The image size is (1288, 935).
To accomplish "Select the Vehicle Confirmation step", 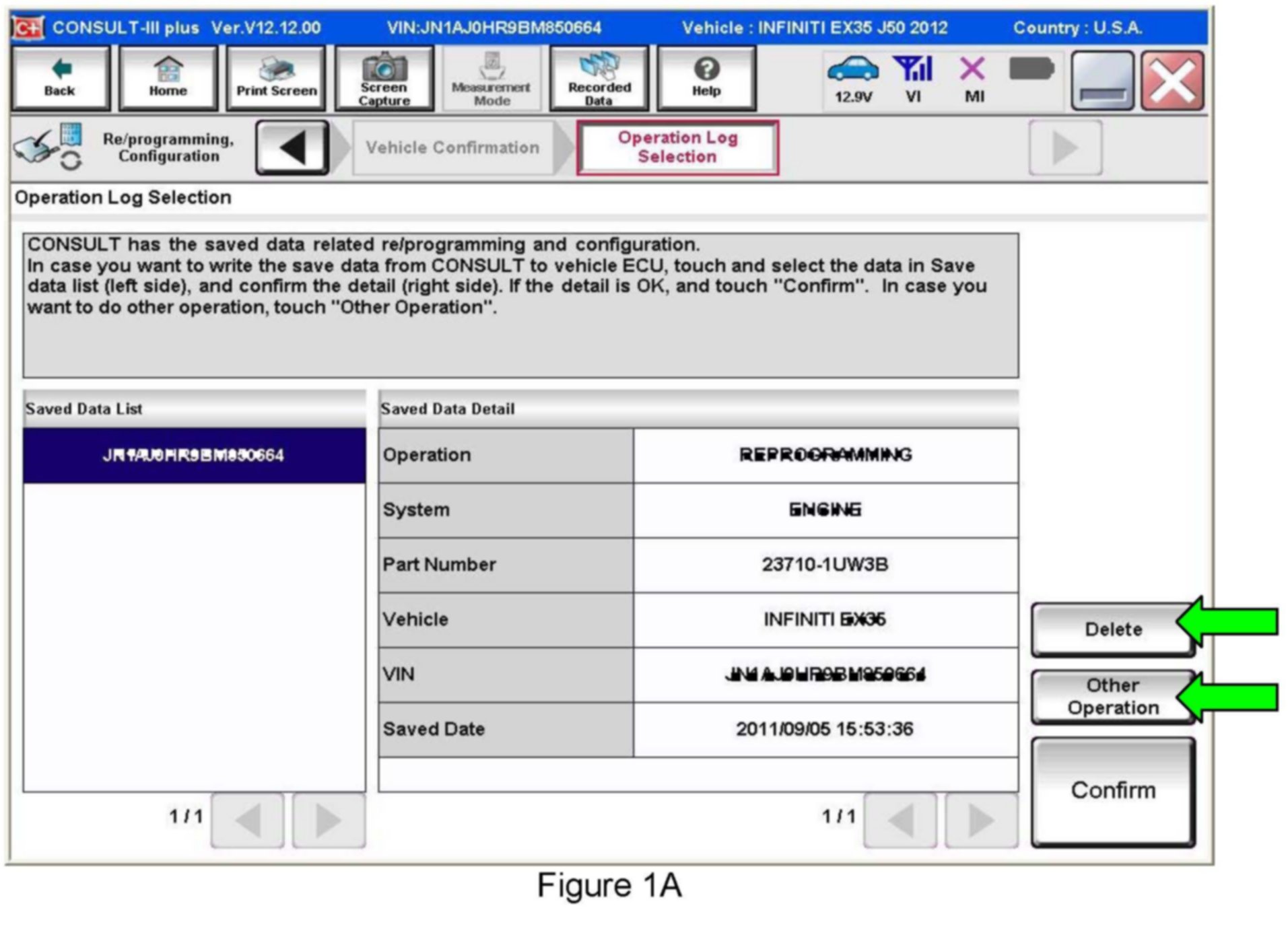I will click(x=452, y=147).
